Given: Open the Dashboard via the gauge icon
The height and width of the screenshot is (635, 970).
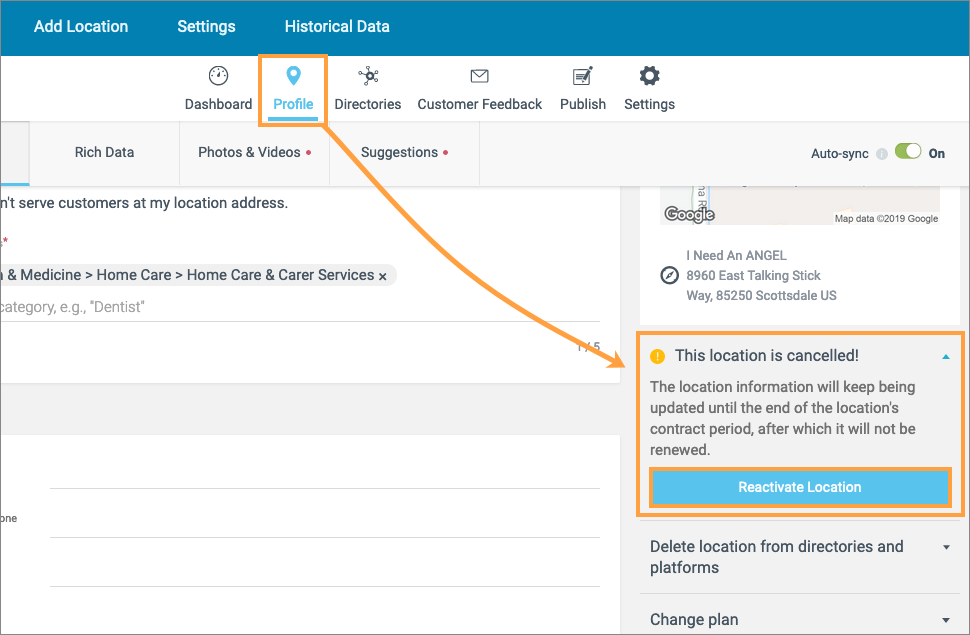Looking at the screenshot, I should pyautogui.click(x=218, y=76).
